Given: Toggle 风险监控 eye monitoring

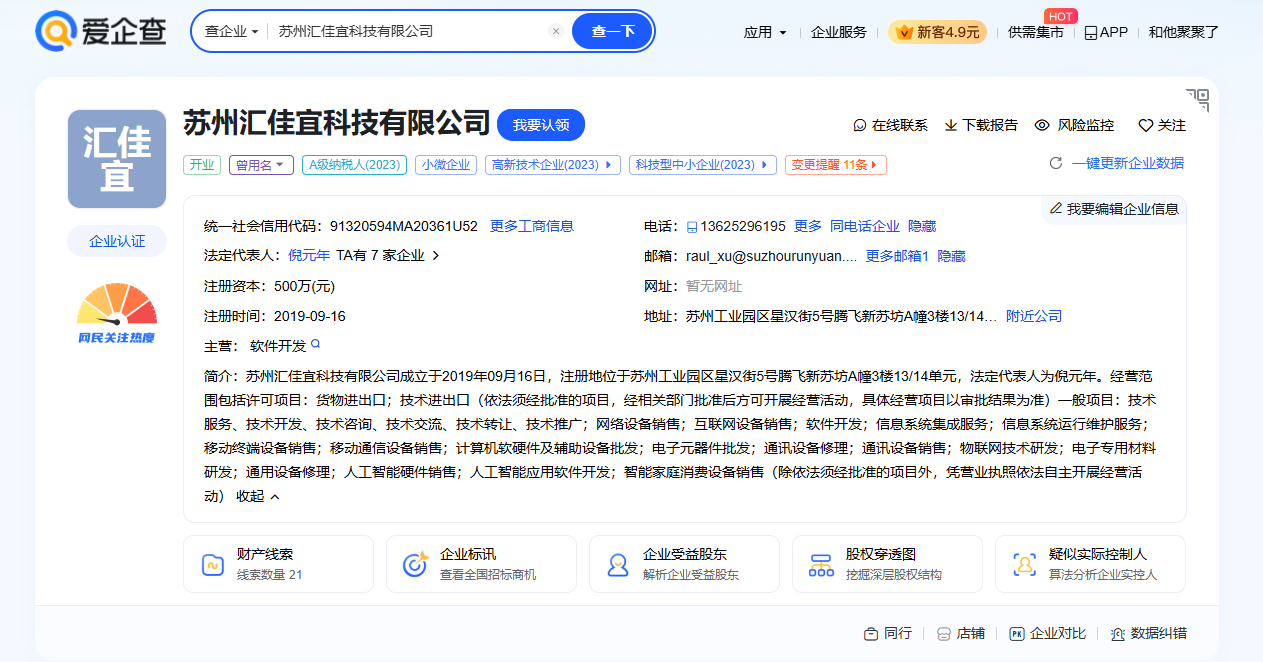Looking at the screenshot, I should [x=1042, y=125].
